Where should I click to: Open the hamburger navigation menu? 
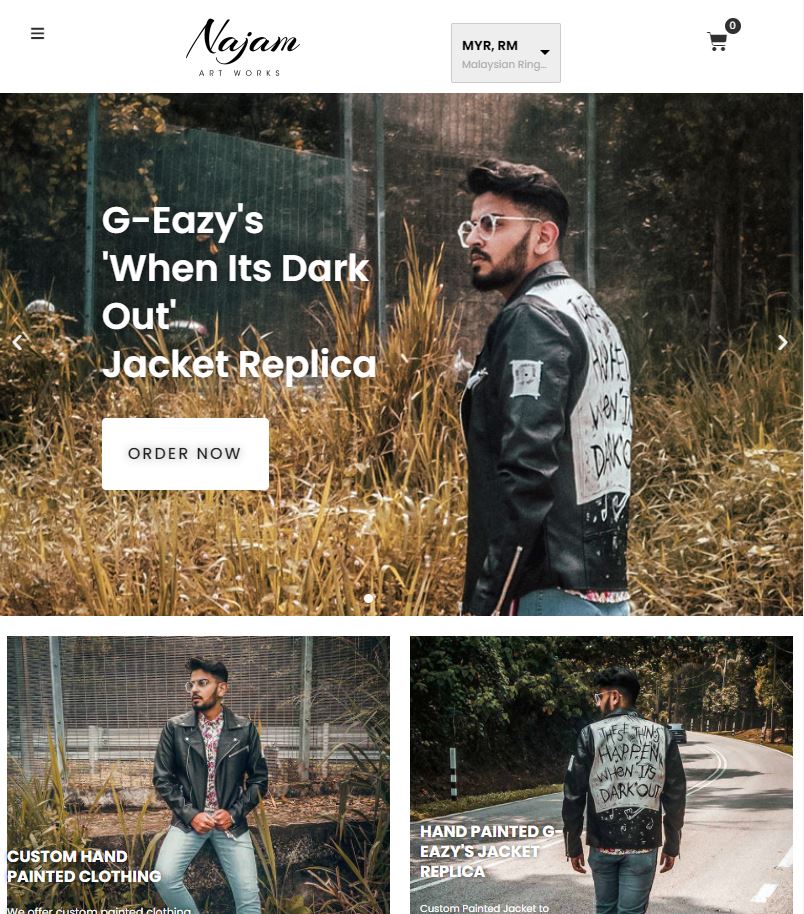coord(37,34)
